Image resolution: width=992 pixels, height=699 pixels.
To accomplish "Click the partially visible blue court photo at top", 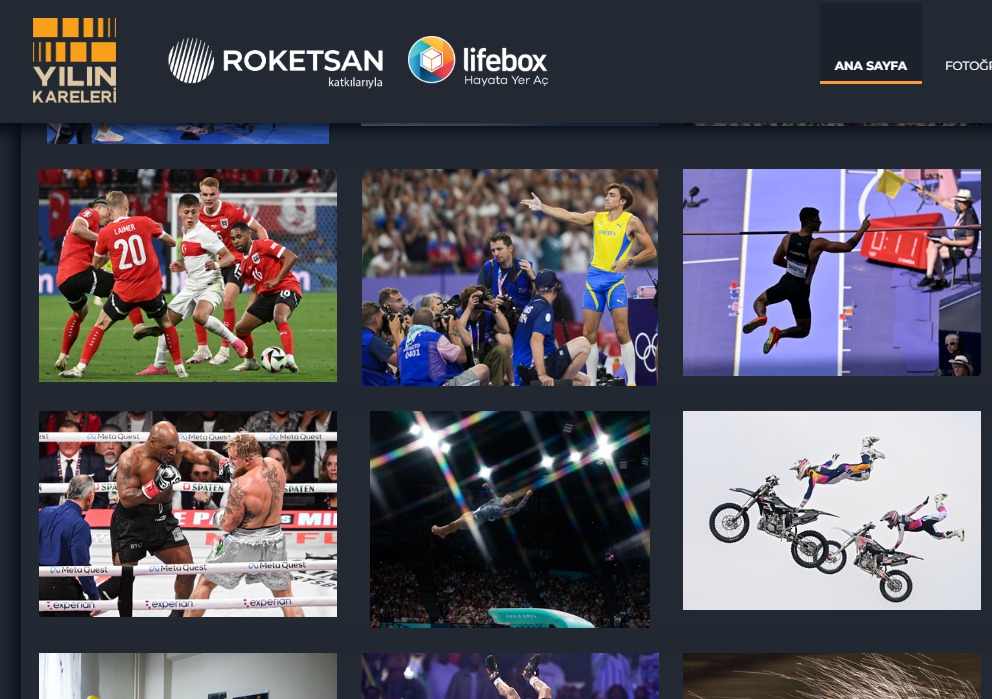I will tap(188, 133).
